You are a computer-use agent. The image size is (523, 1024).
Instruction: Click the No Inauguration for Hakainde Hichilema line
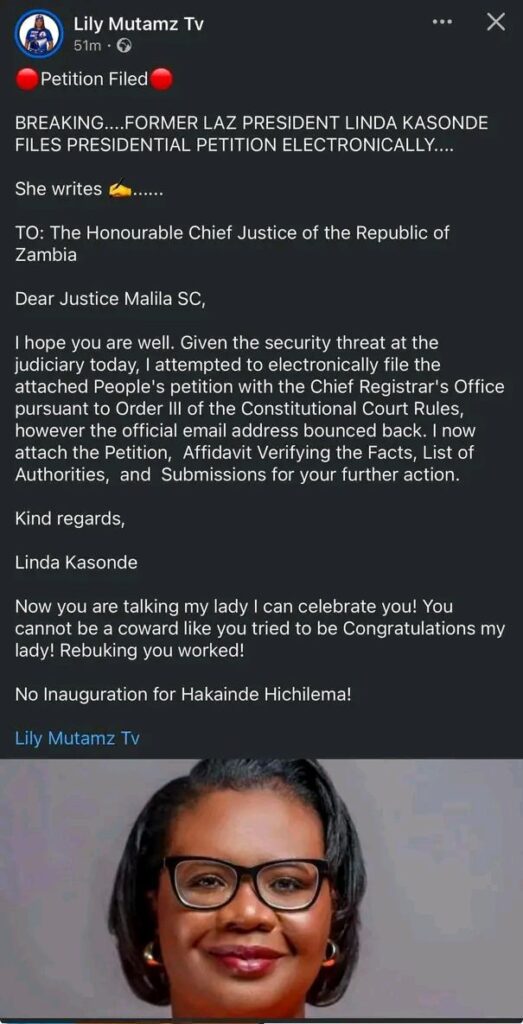click(x=183, y=695)
